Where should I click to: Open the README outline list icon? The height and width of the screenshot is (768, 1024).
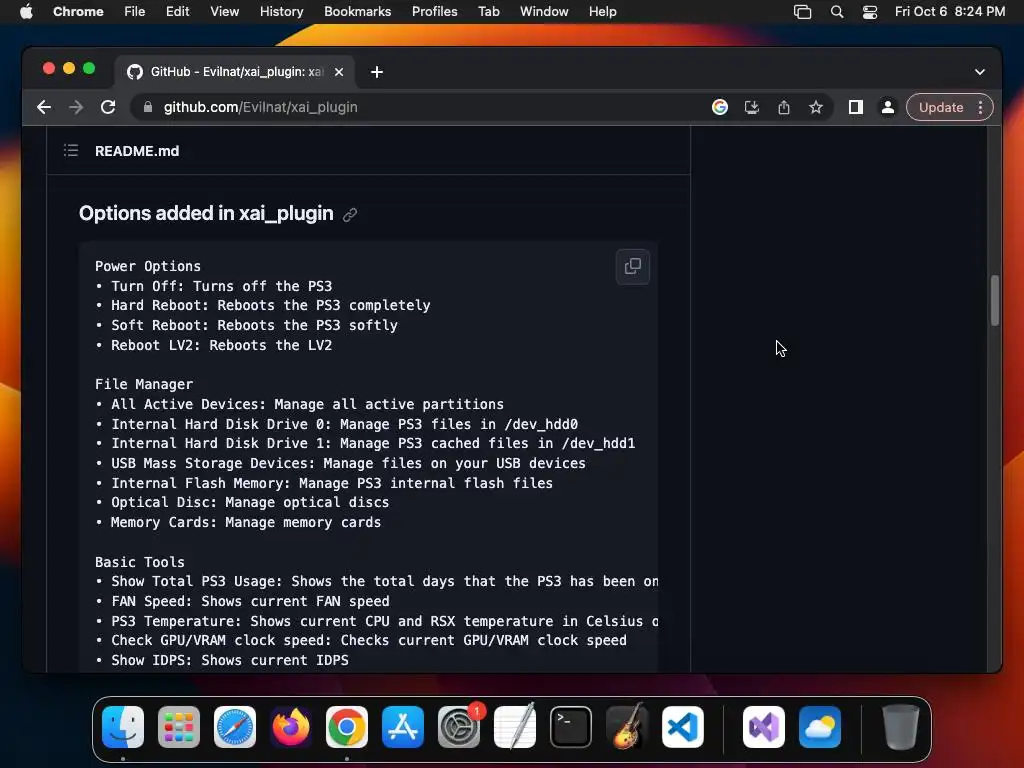coord(71,151)
